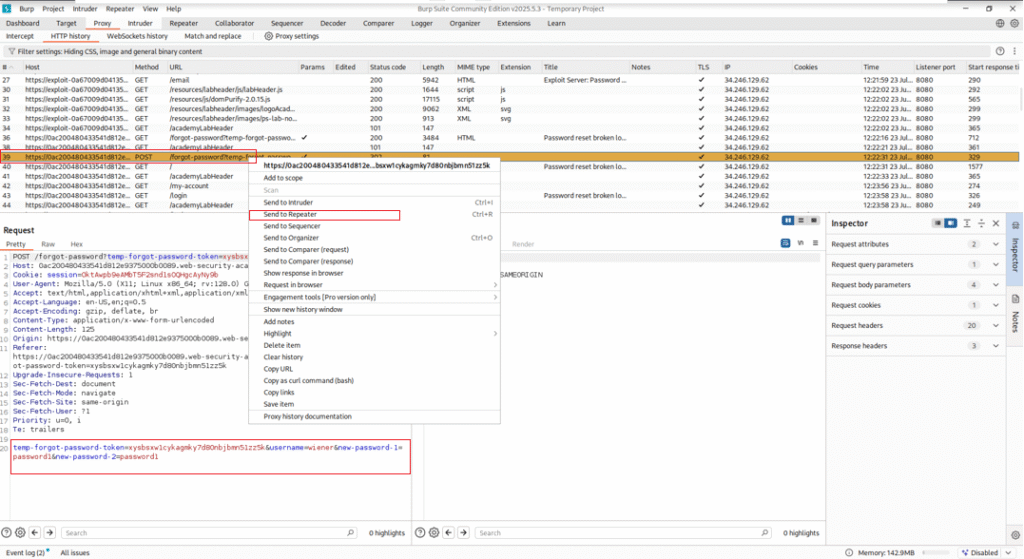Screen dimensions: 1024x559
Task: Click the request search input field
Action: point(209,533)
